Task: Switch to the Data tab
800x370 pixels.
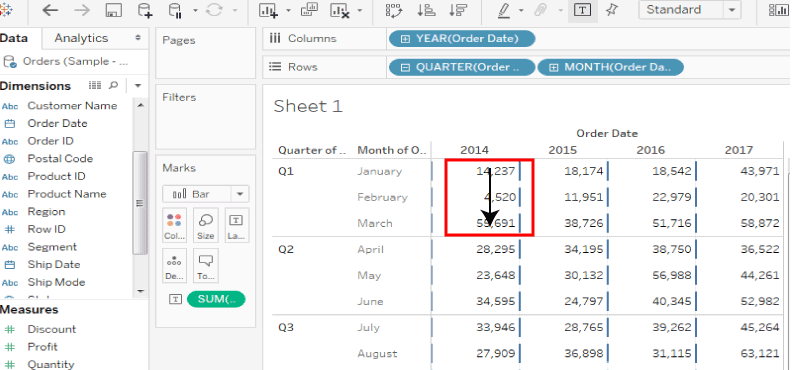Action: coord(14,38)
